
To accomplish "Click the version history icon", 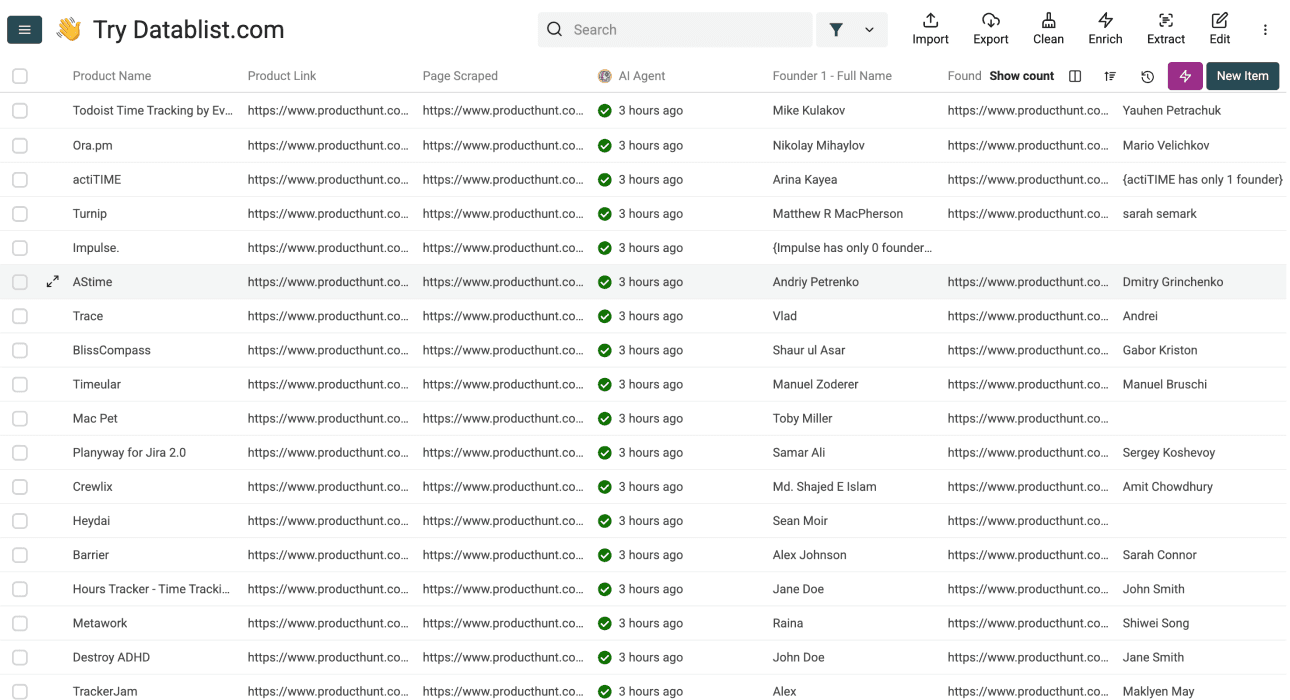I will click(x=1147, y=76).
